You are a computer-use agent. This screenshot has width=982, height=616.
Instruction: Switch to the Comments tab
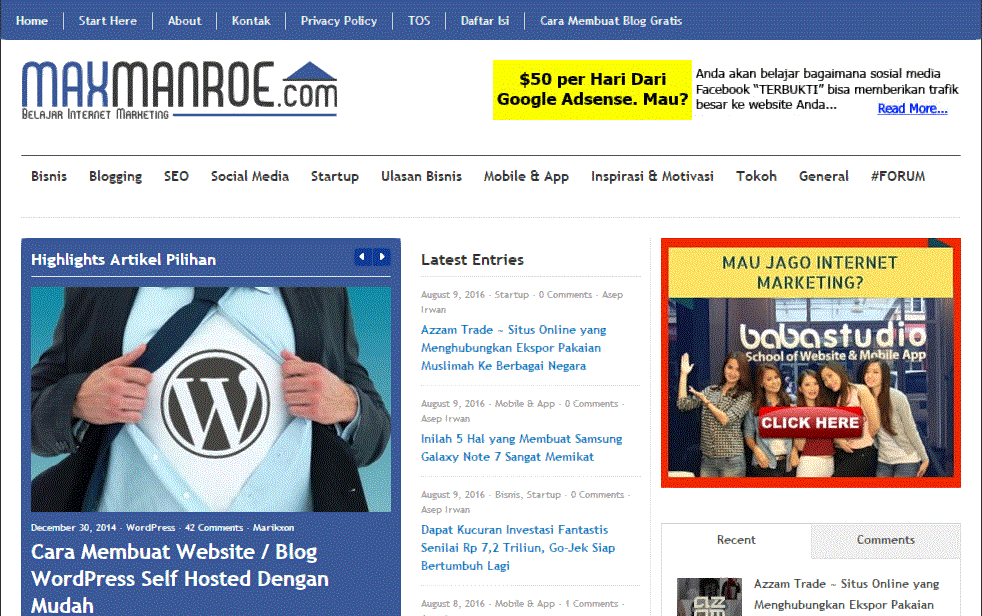coord(886,540)
